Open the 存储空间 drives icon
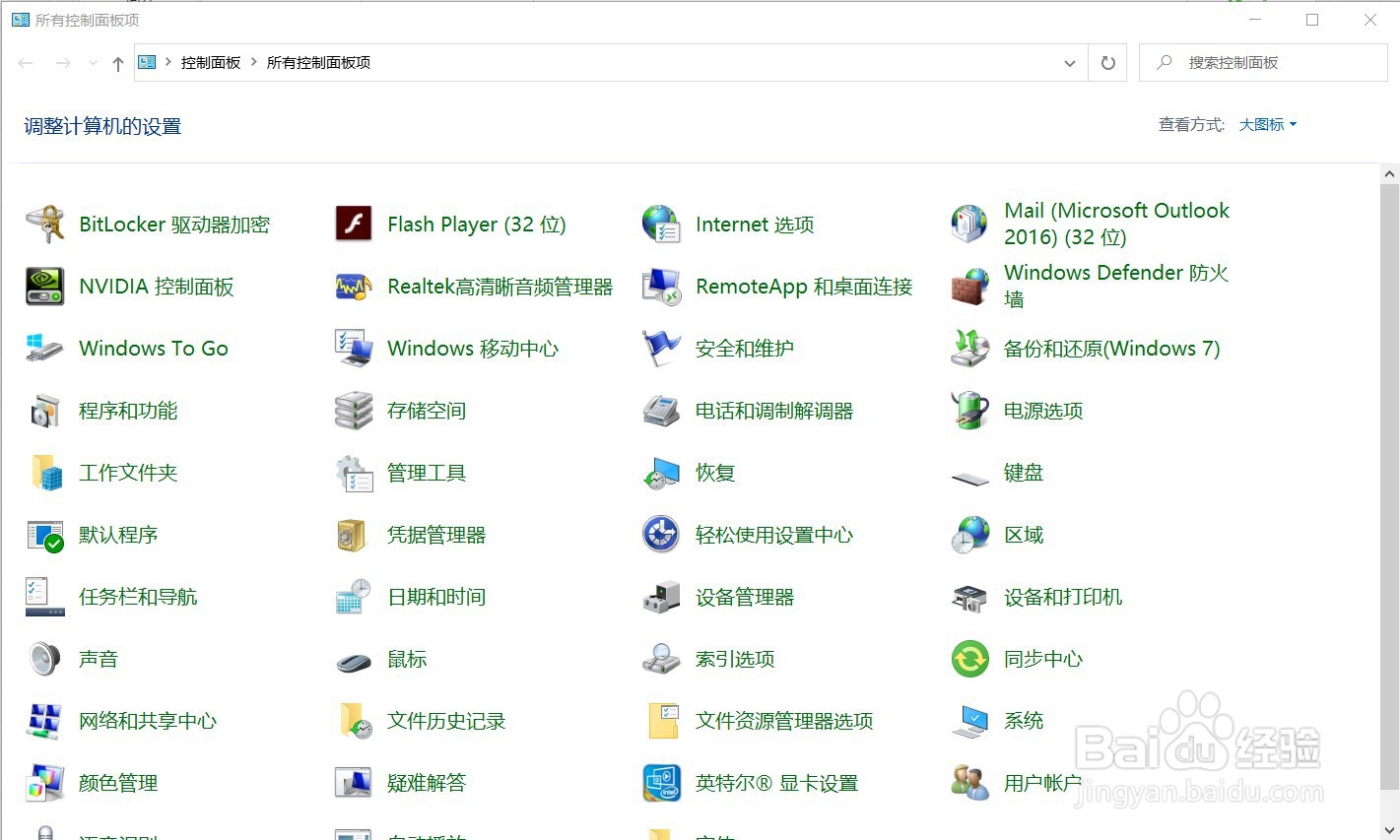This screenshot has height=840, width=1400. click(x=354, y=411)
